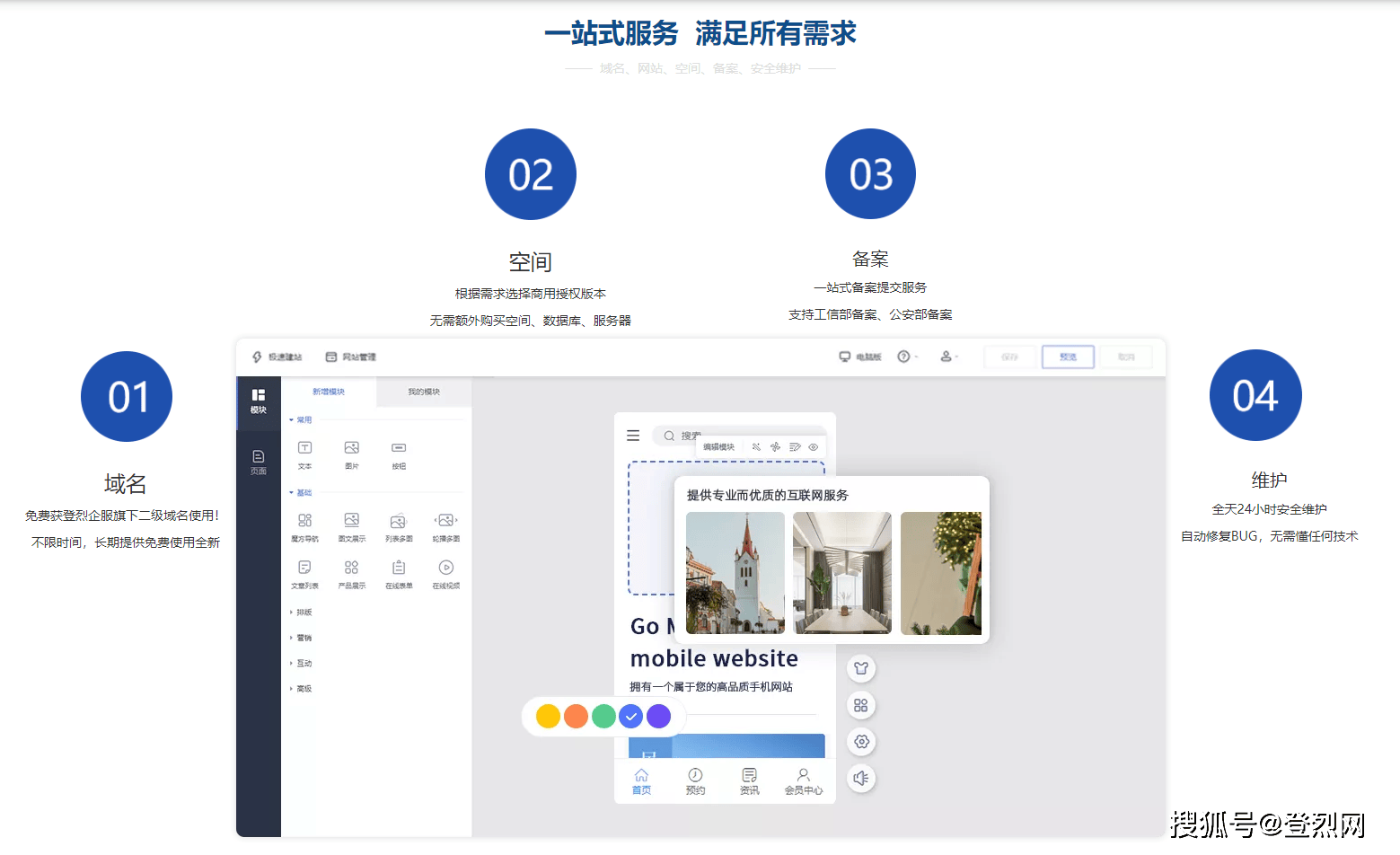Choose the 魔方导航 module icon
Viewport: 1400px width, 855px height.
coord(305,521)
